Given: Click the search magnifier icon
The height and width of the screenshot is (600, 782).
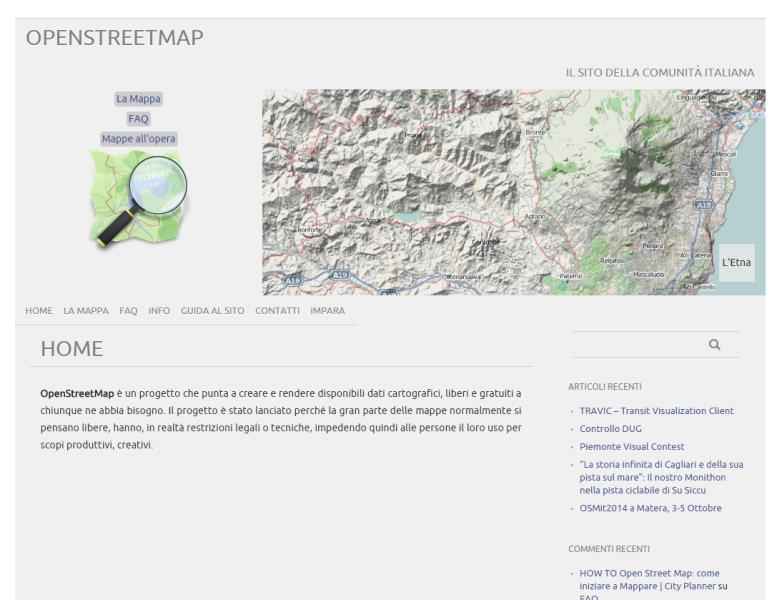Looking at the screenshot, I should tap(714, 344).
